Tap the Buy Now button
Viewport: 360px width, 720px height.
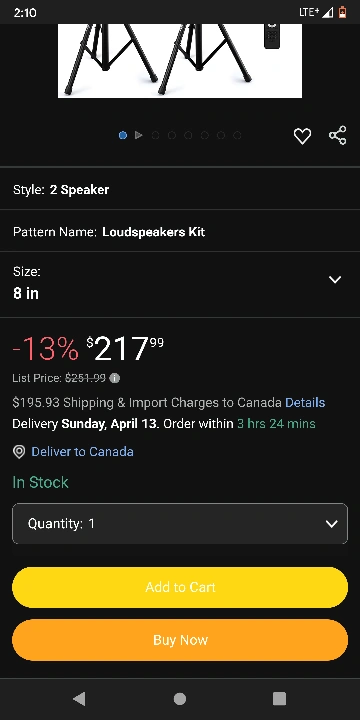click(180, 640)
